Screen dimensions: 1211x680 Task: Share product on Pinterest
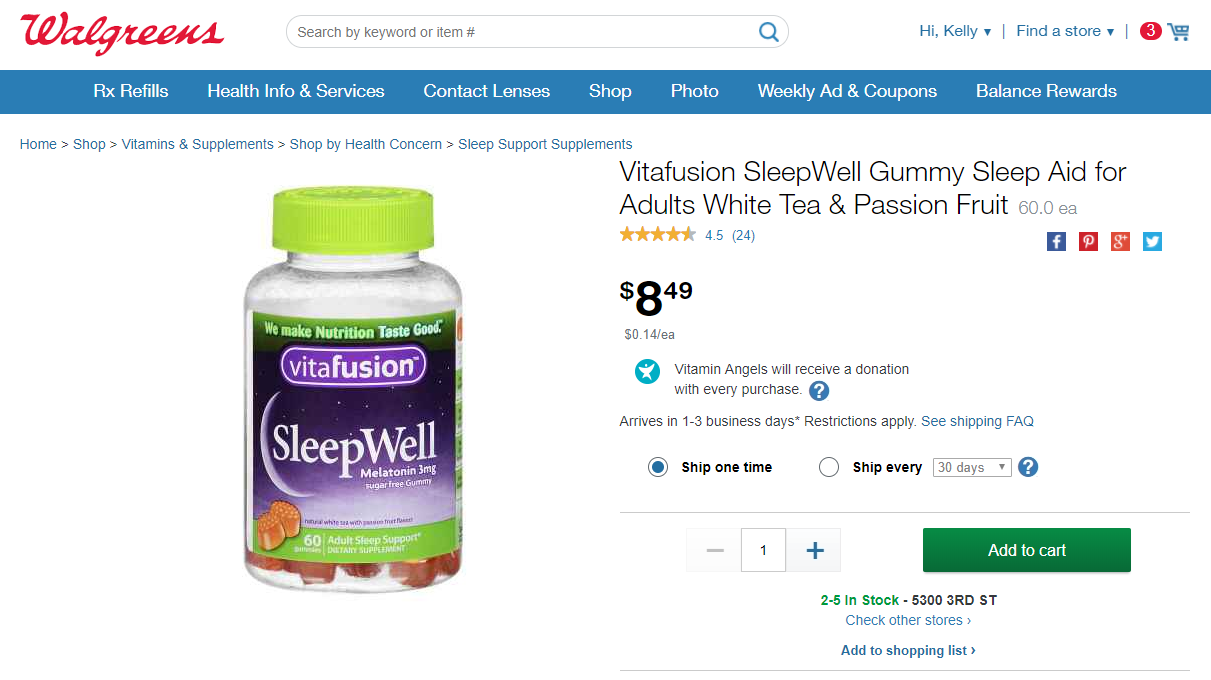click(x=1088, y=241)
